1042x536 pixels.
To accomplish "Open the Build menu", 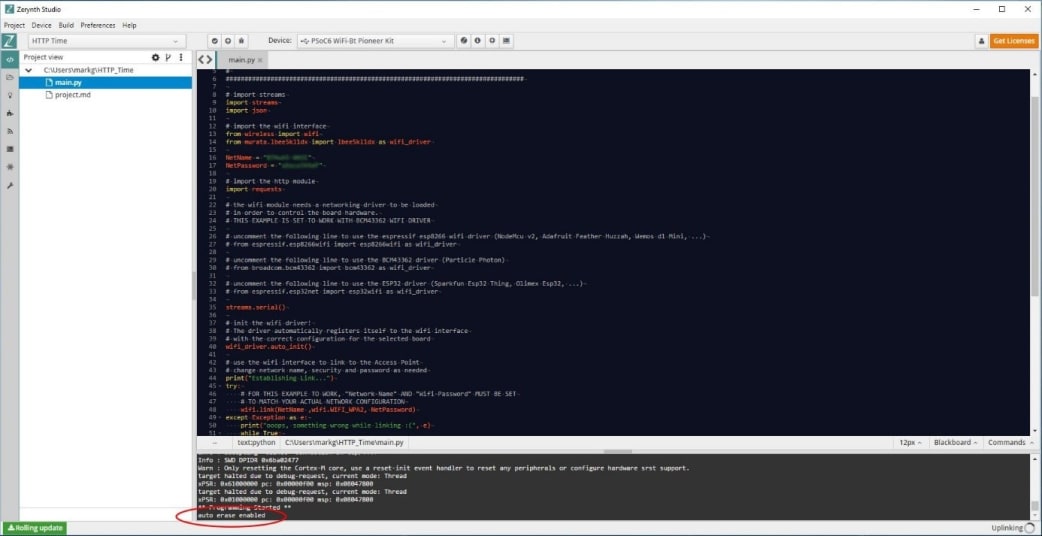I will [x=66, y=25].
